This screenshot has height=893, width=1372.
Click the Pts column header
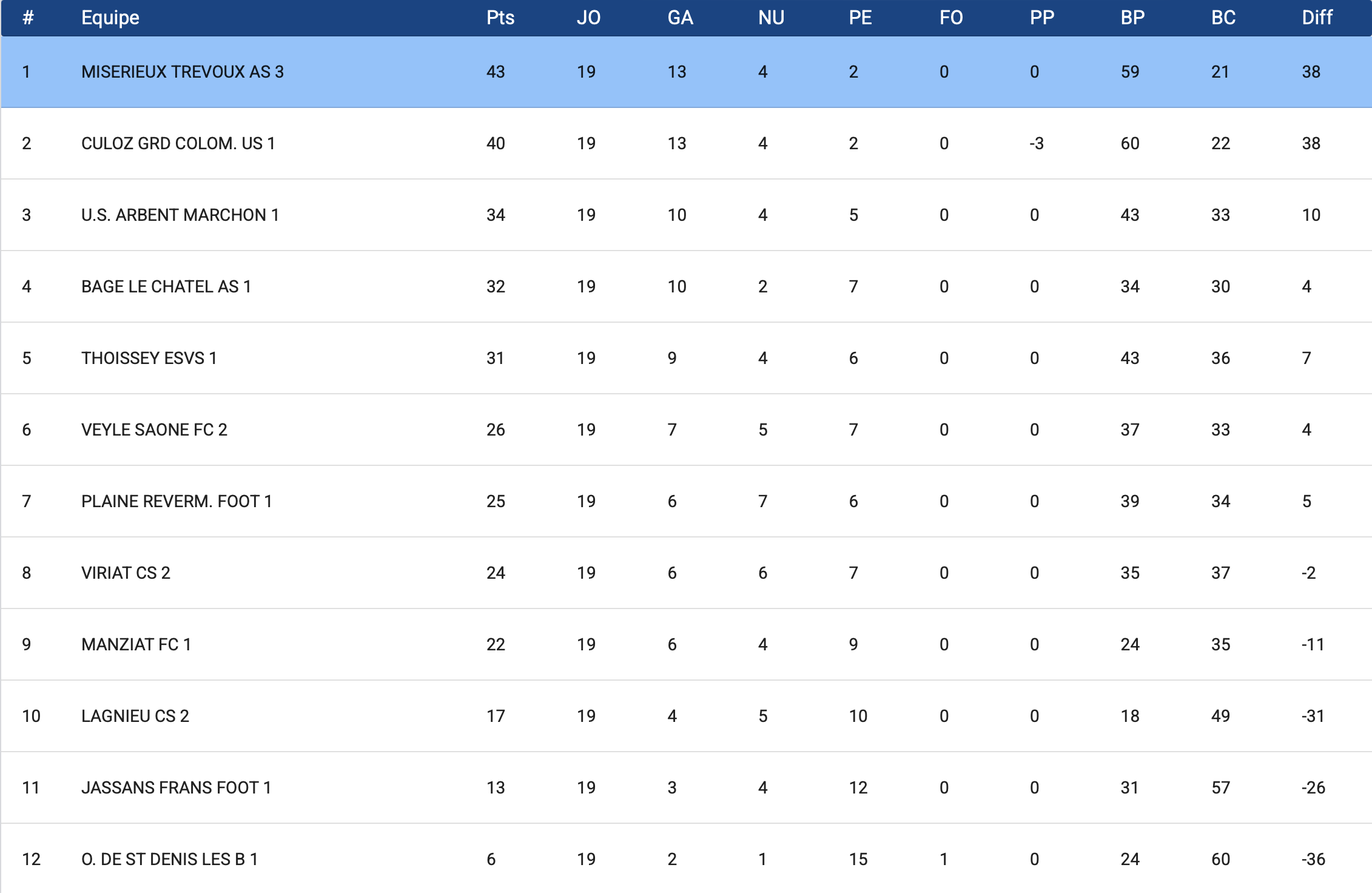point(500,18)
